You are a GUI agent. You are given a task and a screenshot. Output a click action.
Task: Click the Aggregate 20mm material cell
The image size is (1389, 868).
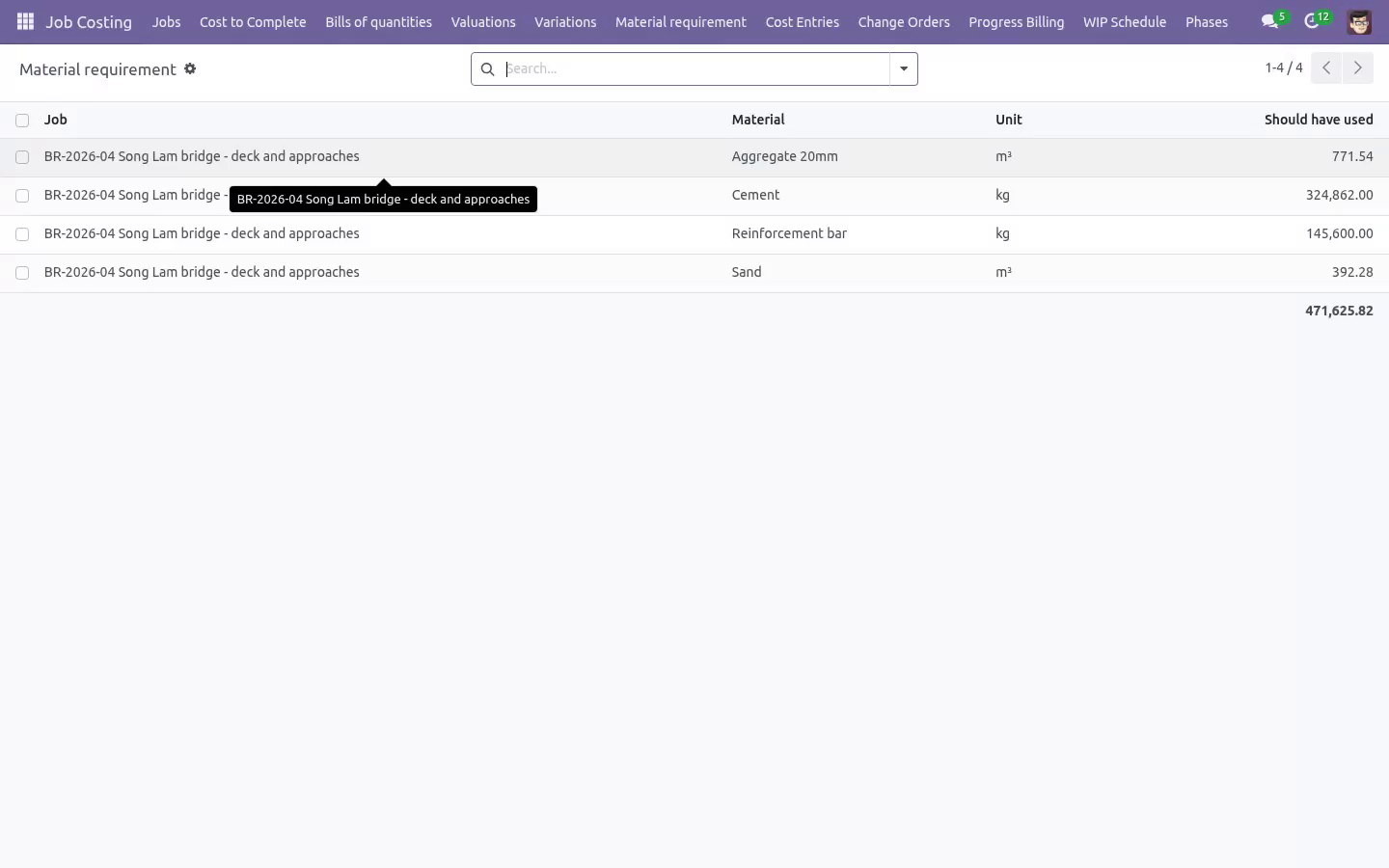[785, 156]
